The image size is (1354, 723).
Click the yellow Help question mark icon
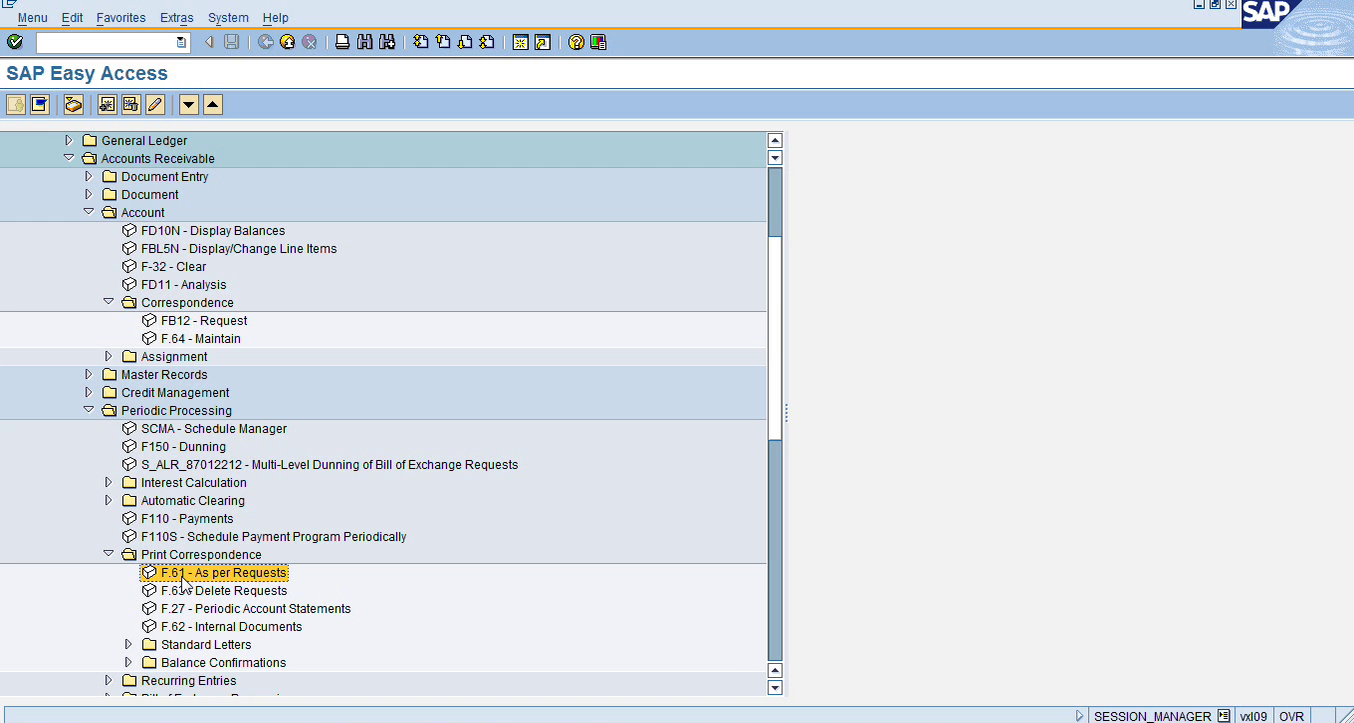click(x=576, y=42)
